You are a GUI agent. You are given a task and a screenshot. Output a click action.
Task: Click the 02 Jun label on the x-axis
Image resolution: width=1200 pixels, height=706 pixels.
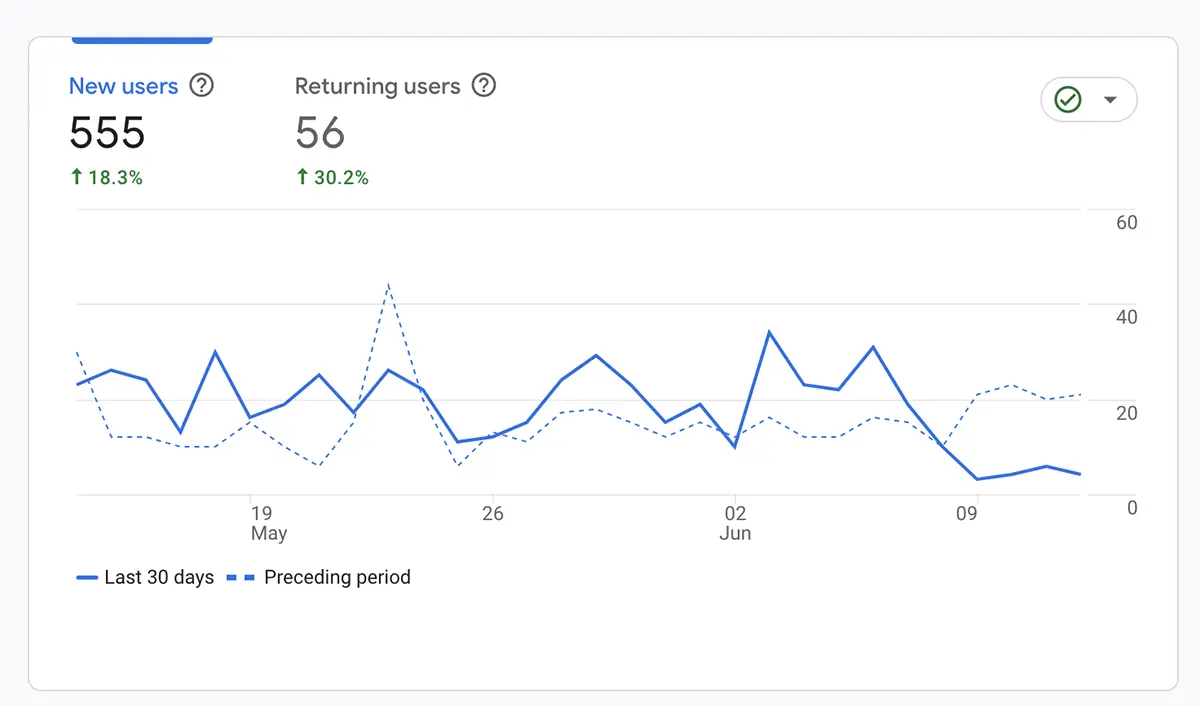point(735,523)
